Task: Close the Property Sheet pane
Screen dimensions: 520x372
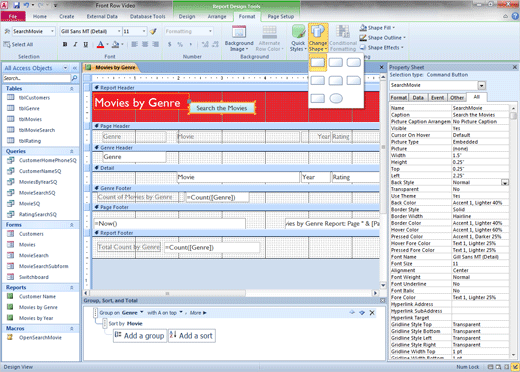Action: 515,67
